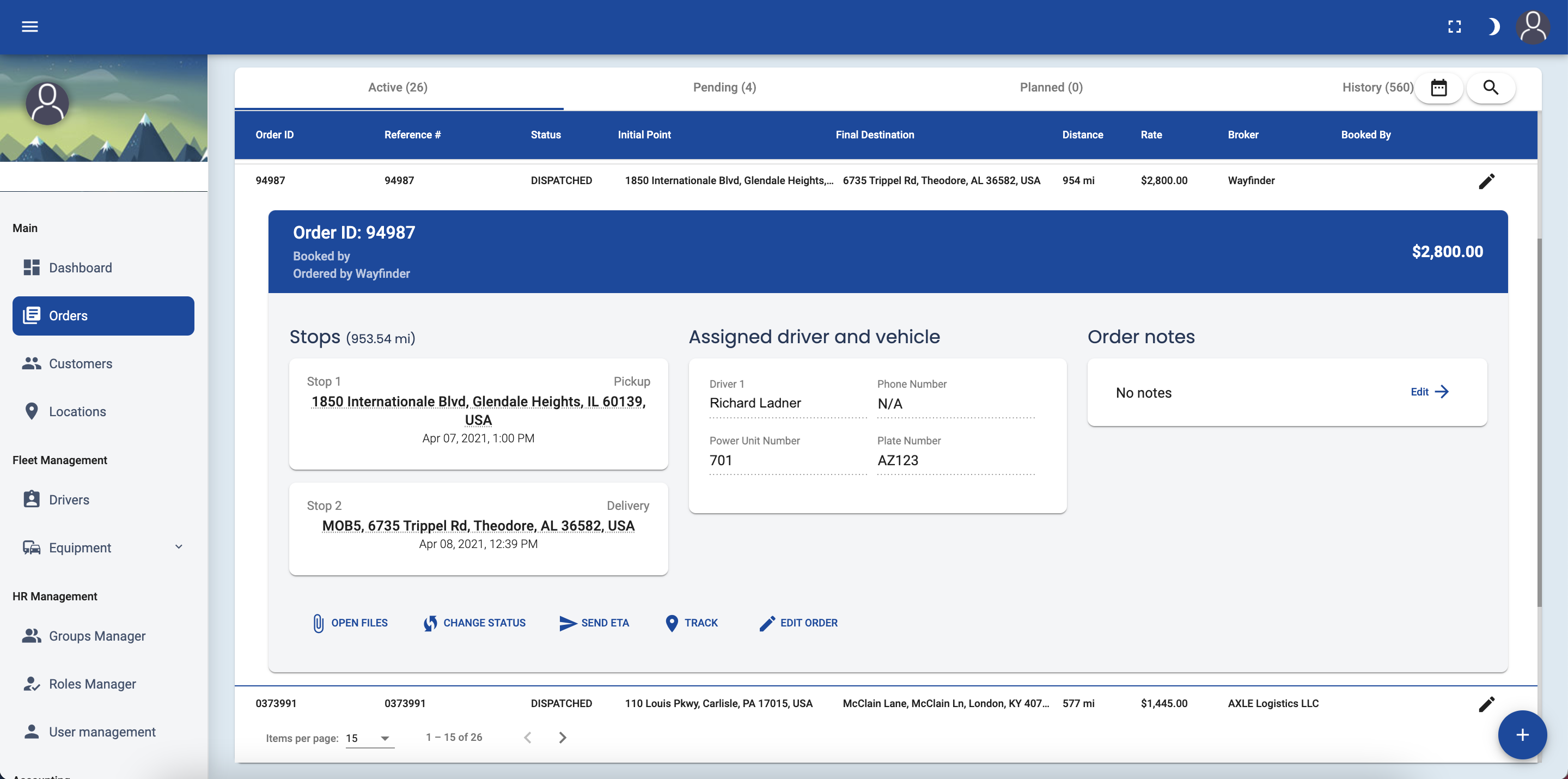The height and width of the screenshot is (779, 1568).
Task: Click the profile avatar in the top bar
Action: click(1533, 26)
